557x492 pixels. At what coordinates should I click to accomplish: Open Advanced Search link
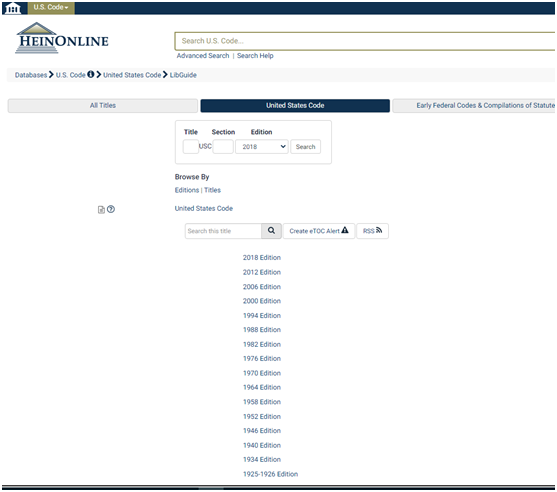click(203, 56)
